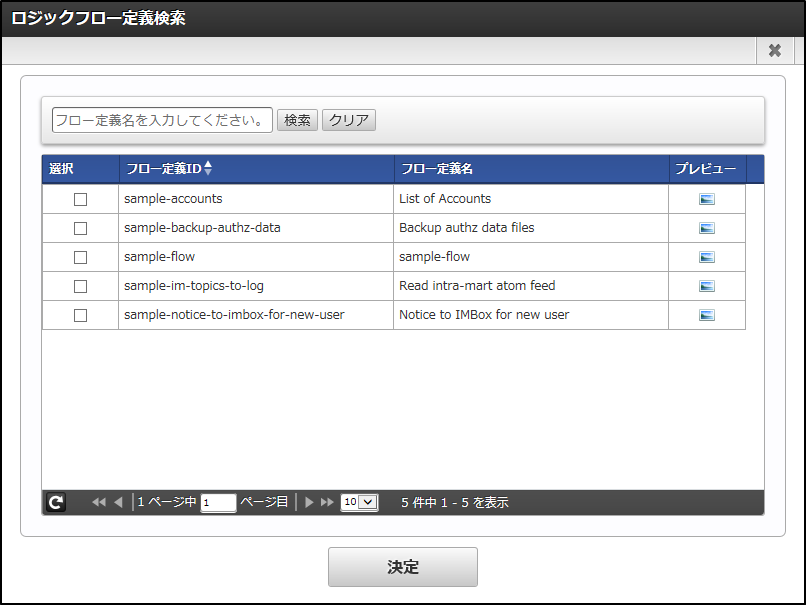Click the Backup authz data files cell

531,228
